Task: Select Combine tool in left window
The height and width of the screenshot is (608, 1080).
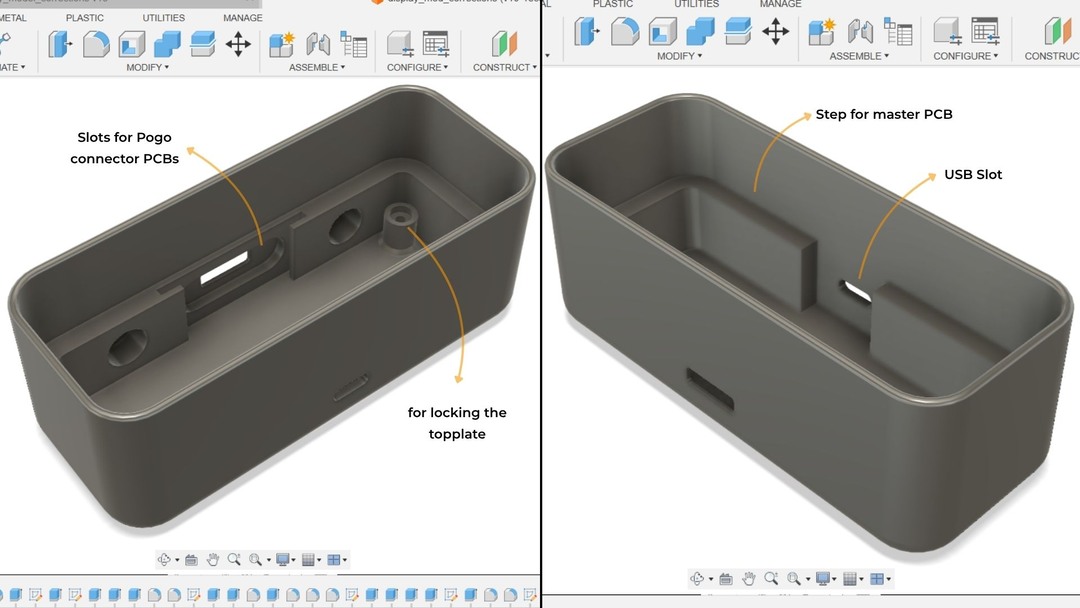Action: coord(167,44)
